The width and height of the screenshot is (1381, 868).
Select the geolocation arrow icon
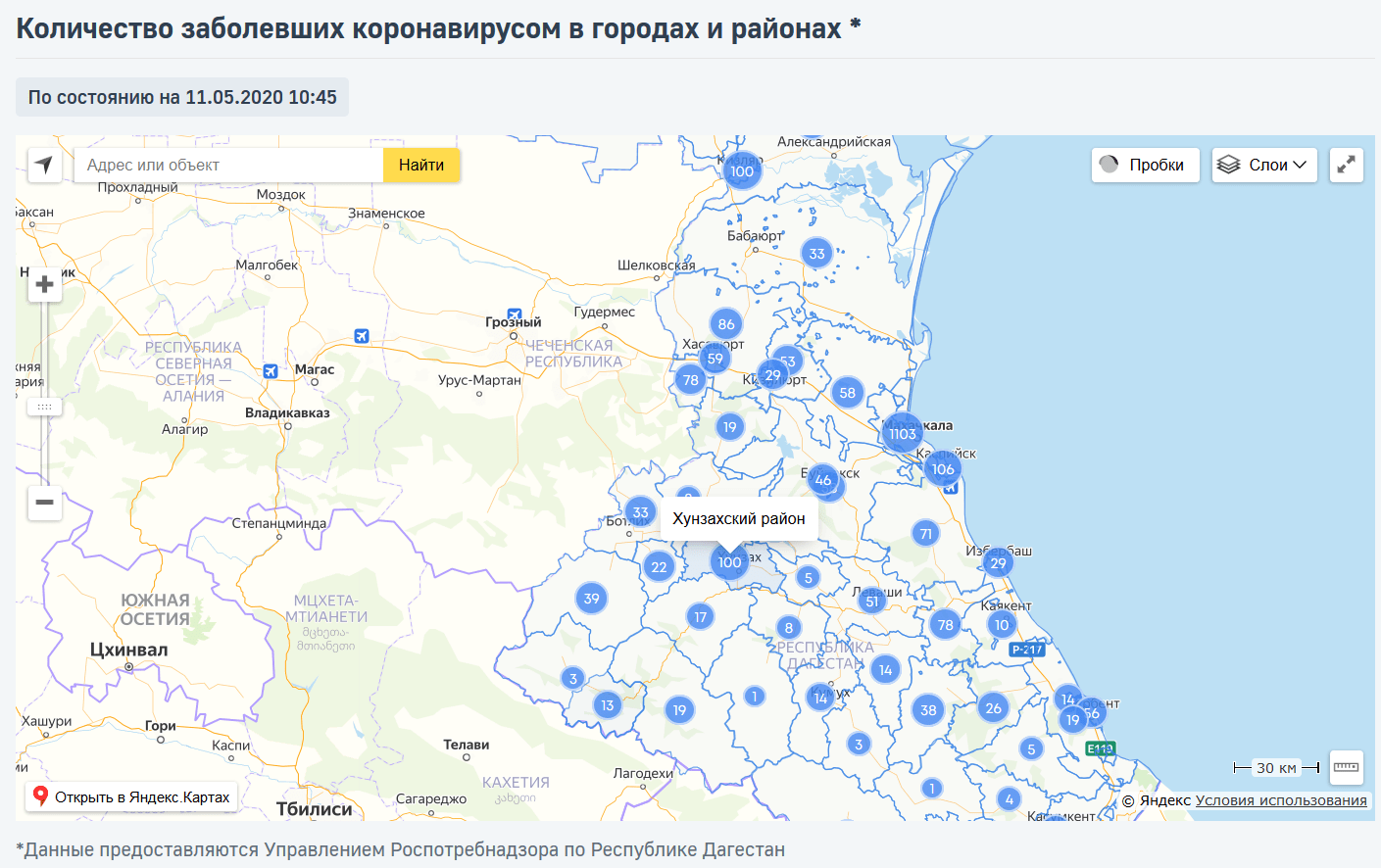coord(43,165)
